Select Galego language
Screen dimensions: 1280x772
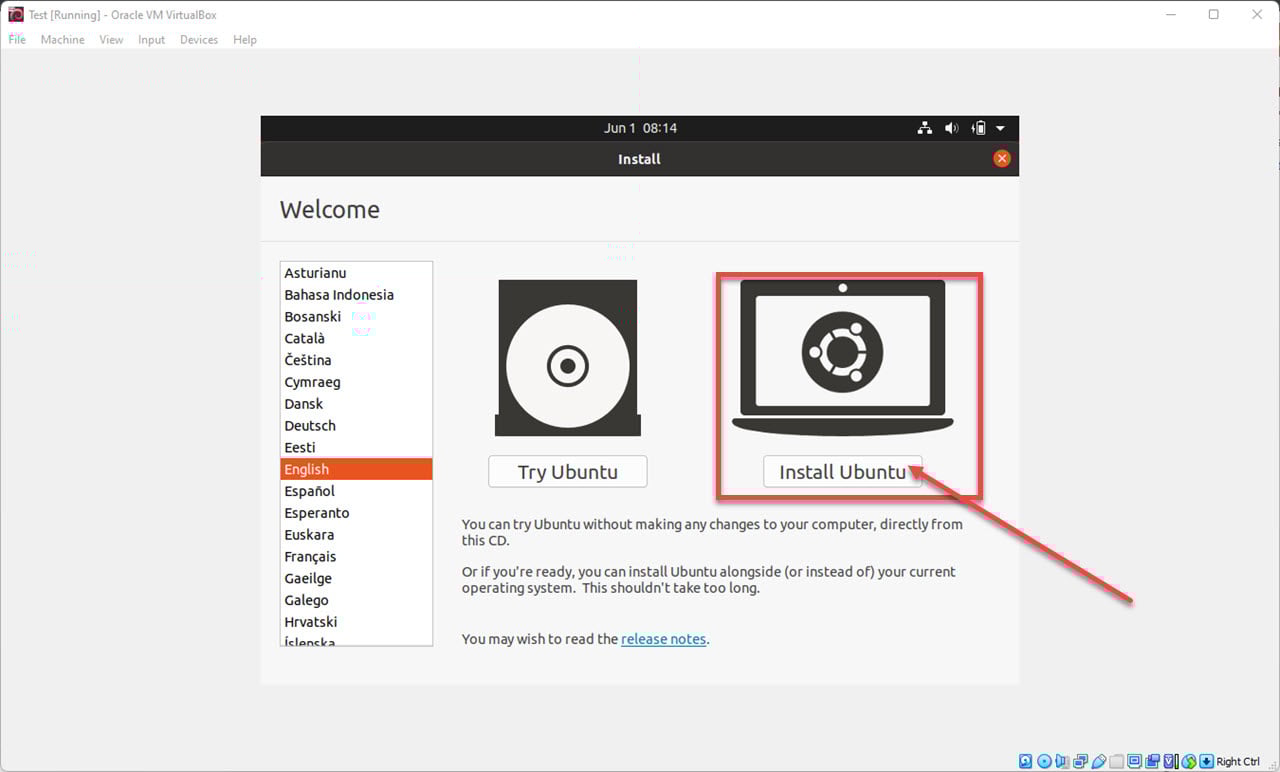[356, 600]
